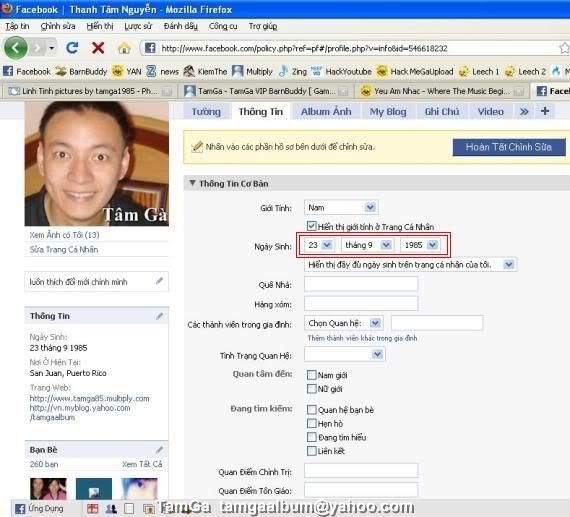570x517 pixels.
Task: Click the Quê Nhà input field
Action: click(x=361, y=284)
